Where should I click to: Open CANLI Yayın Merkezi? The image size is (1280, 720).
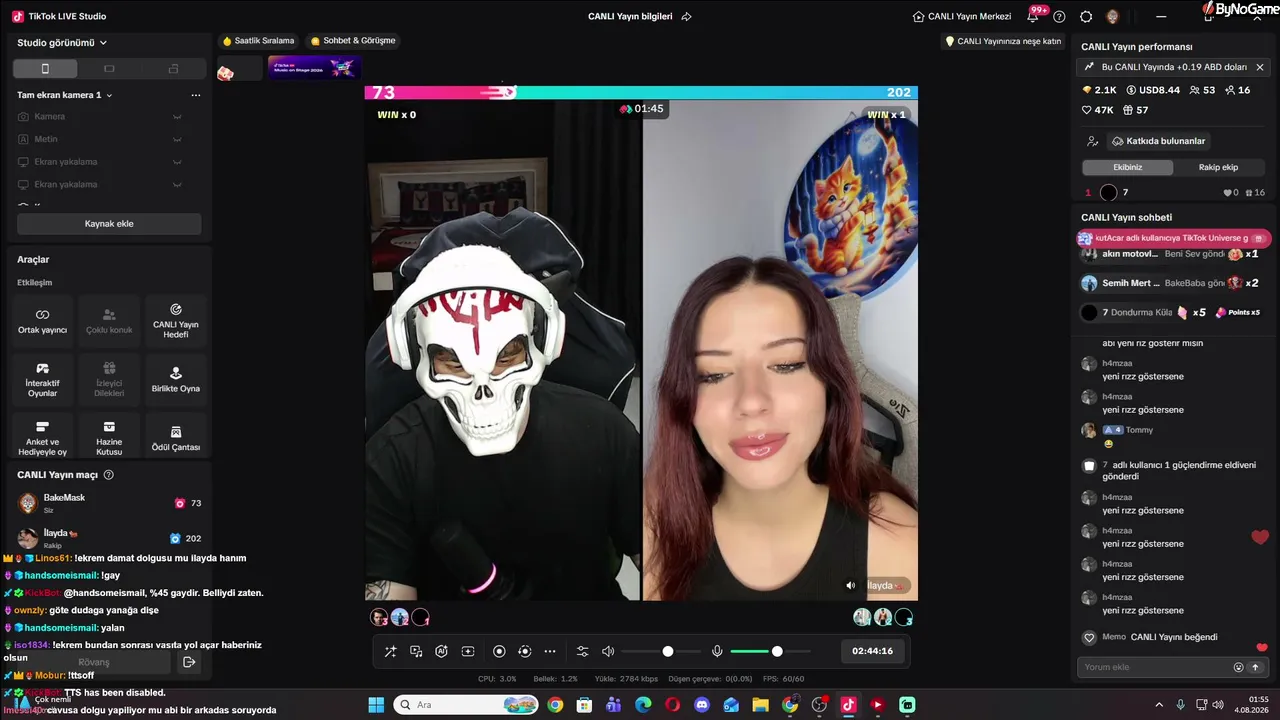pos(962,16)
